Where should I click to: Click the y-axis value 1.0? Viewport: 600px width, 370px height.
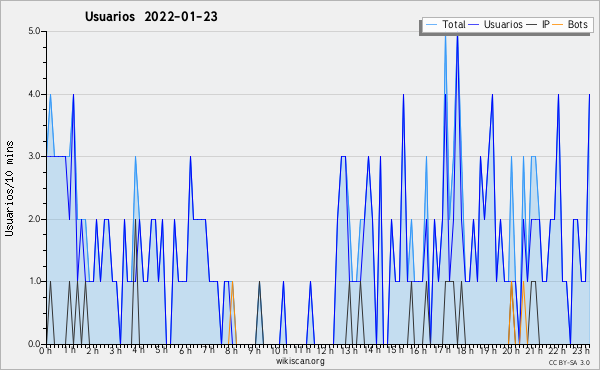tap(34, 281)
